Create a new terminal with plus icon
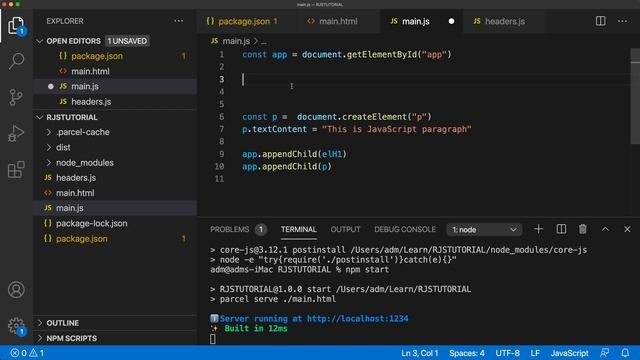 pos(538,229)
